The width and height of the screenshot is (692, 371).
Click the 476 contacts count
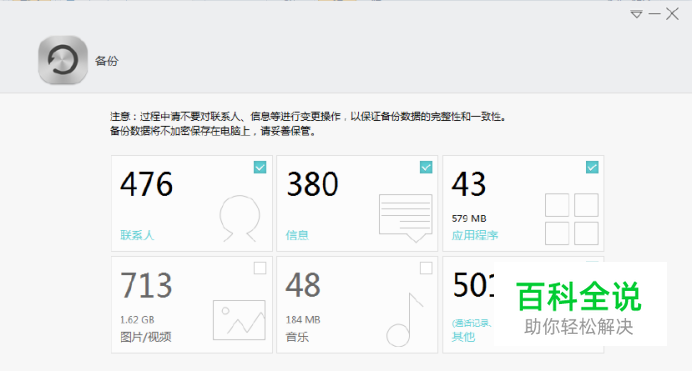[147, 184]
